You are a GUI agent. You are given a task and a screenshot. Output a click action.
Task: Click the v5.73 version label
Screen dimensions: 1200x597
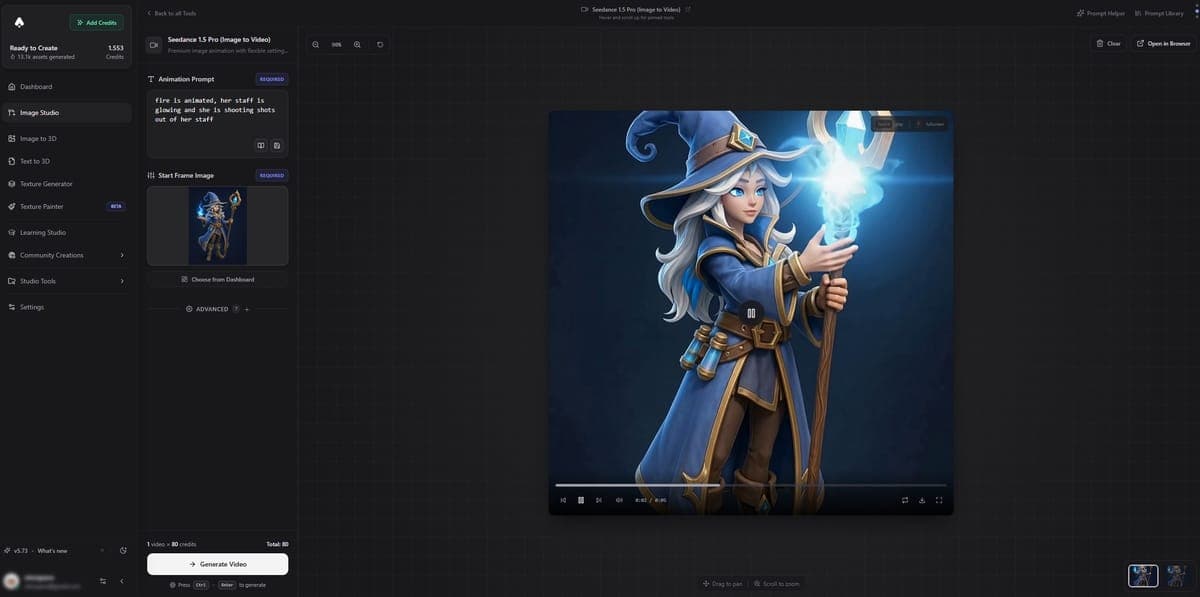20,551
